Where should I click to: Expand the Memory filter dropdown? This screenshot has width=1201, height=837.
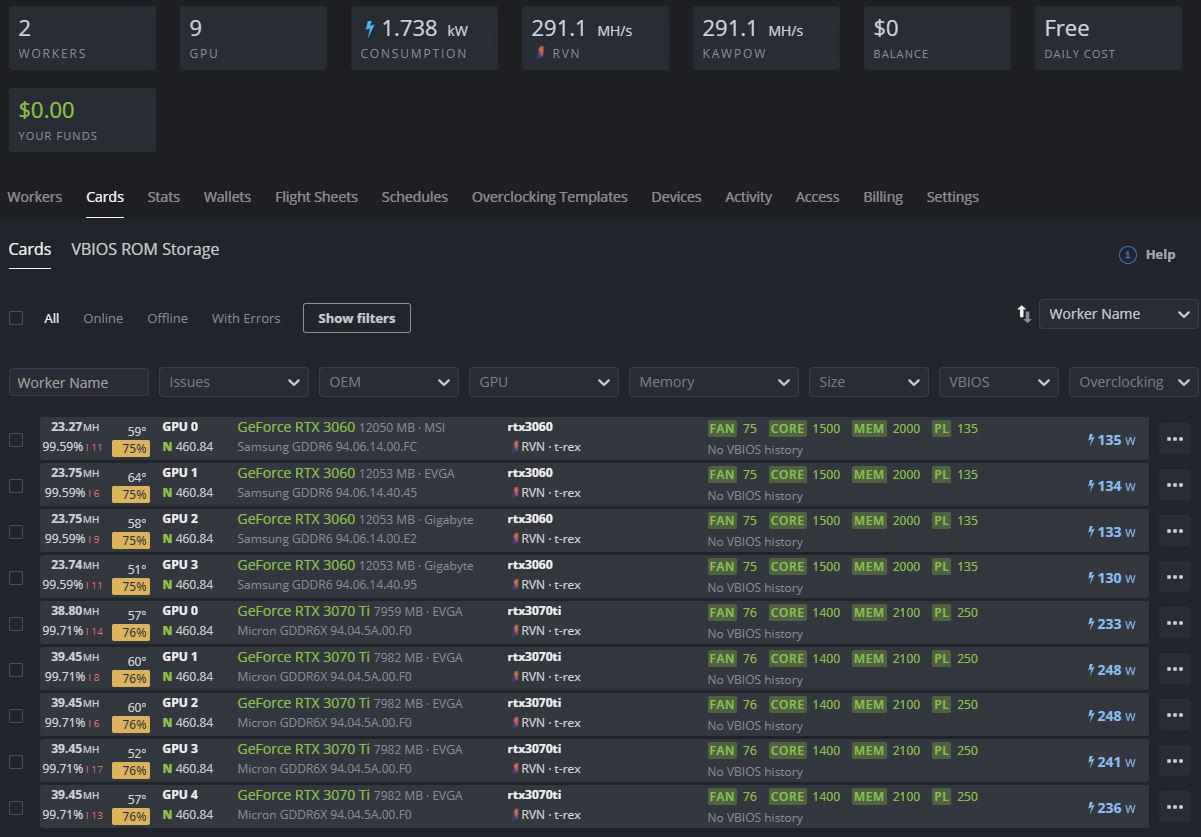click(x=713, y=381)
